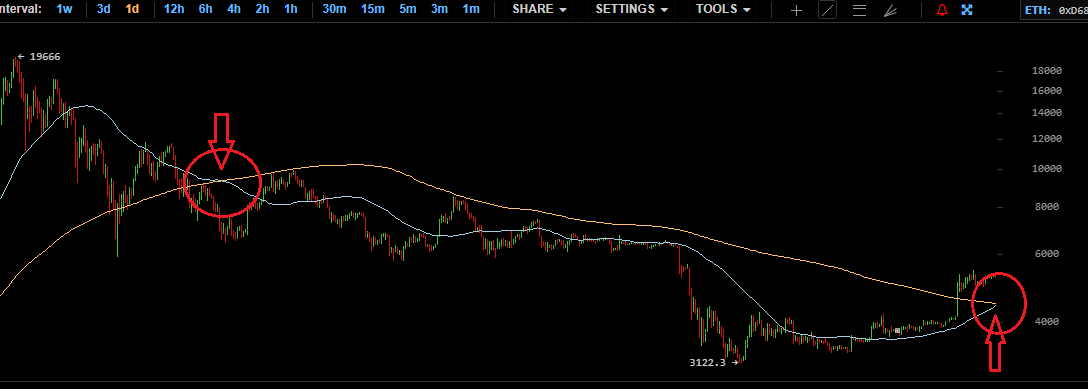
Task: Open the SETTINGS dropdown menu
Action: point(631,9)
